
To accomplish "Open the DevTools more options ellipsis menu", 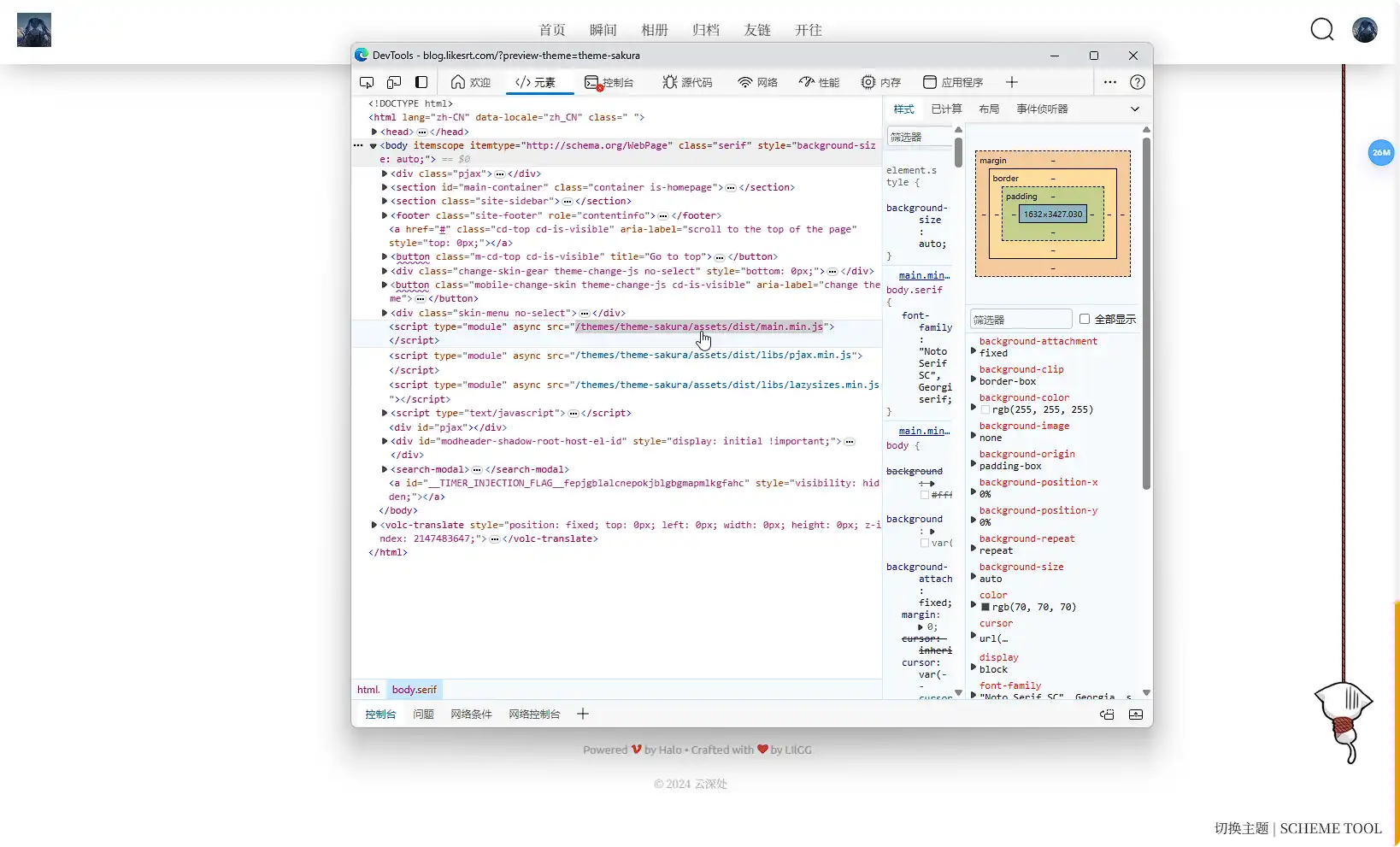I will 1110,82.
